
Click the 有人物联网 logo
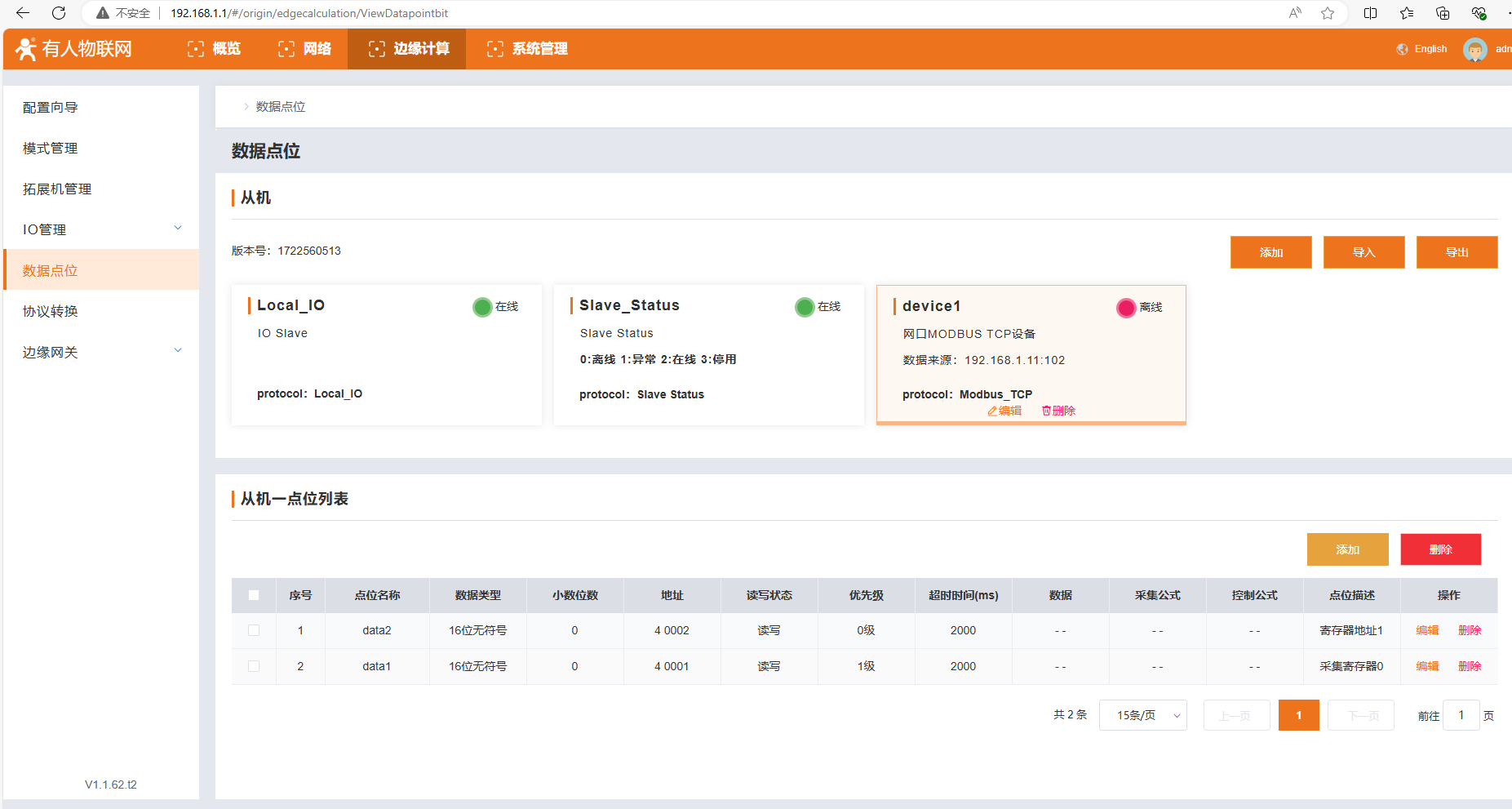tap(73, 49)
